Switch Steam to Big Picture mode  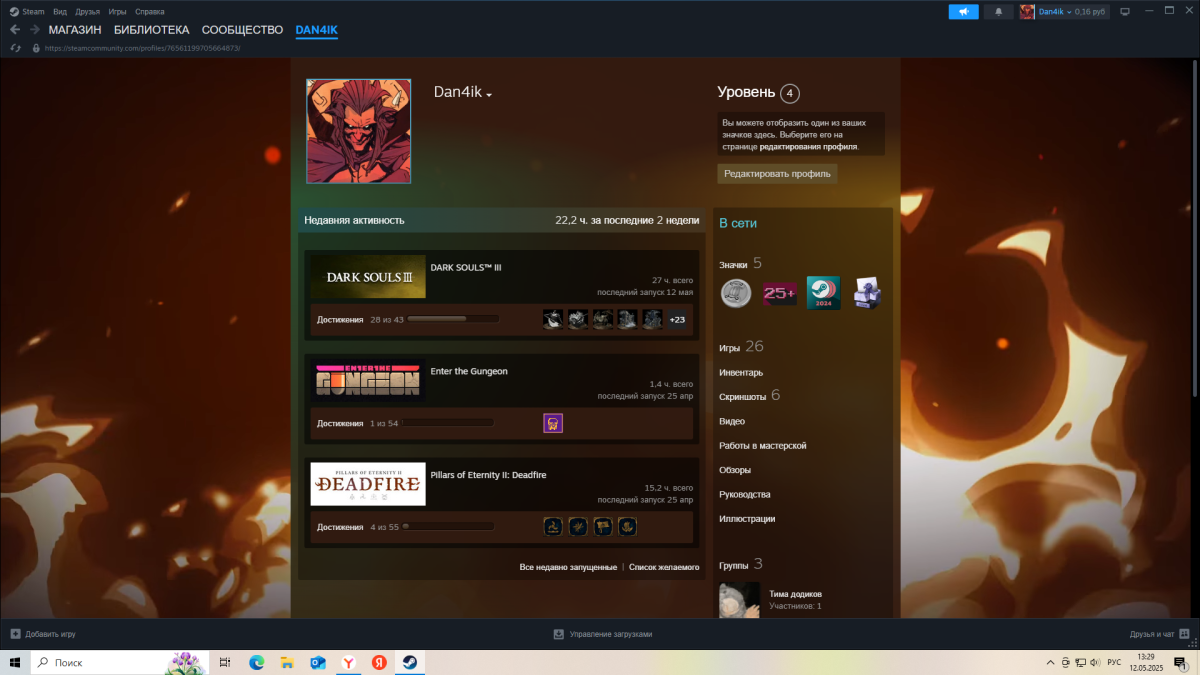[x=1125, y=12]
